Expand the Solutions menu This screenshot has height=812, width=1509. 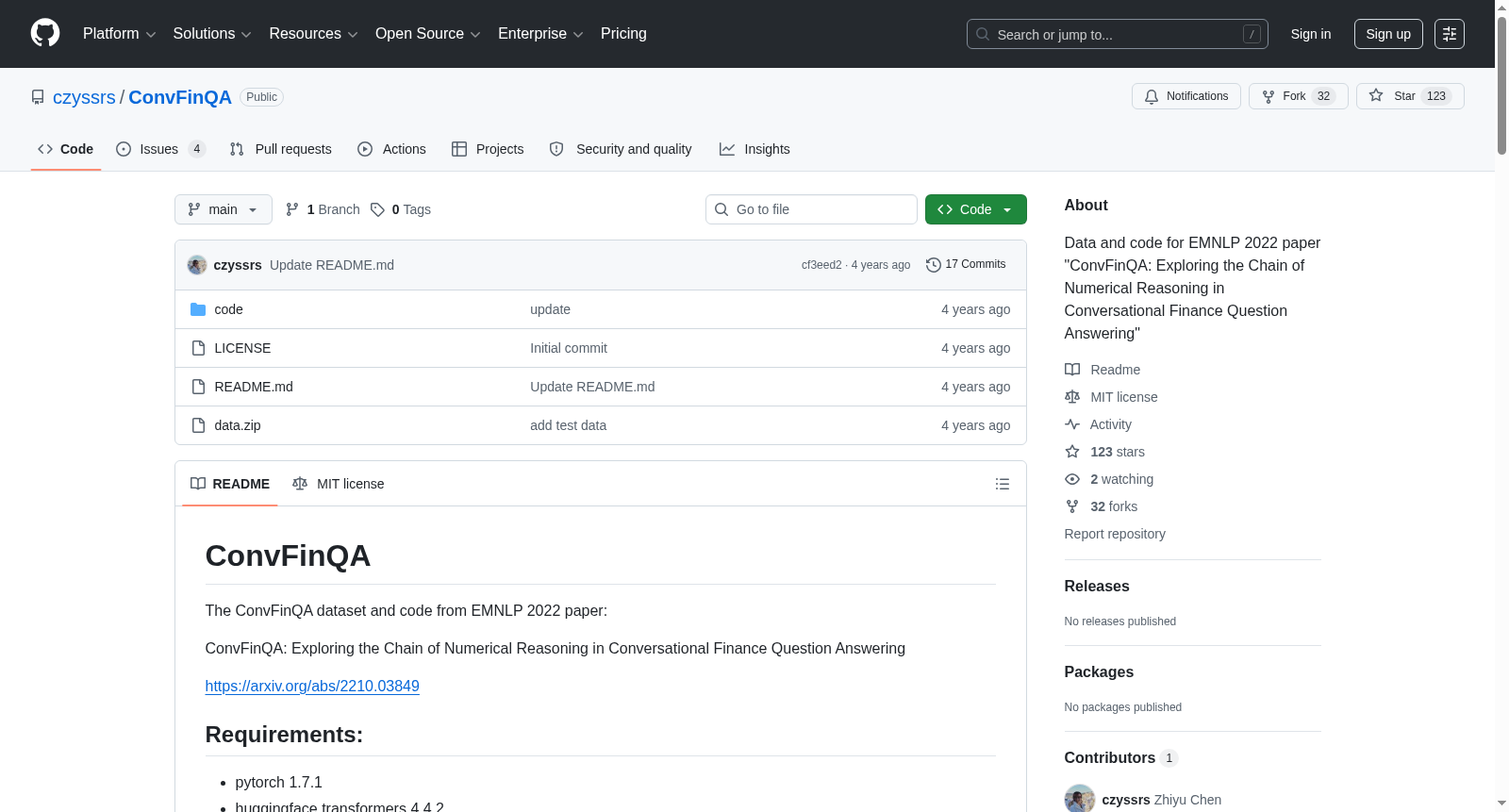click(x=212, y=34)
